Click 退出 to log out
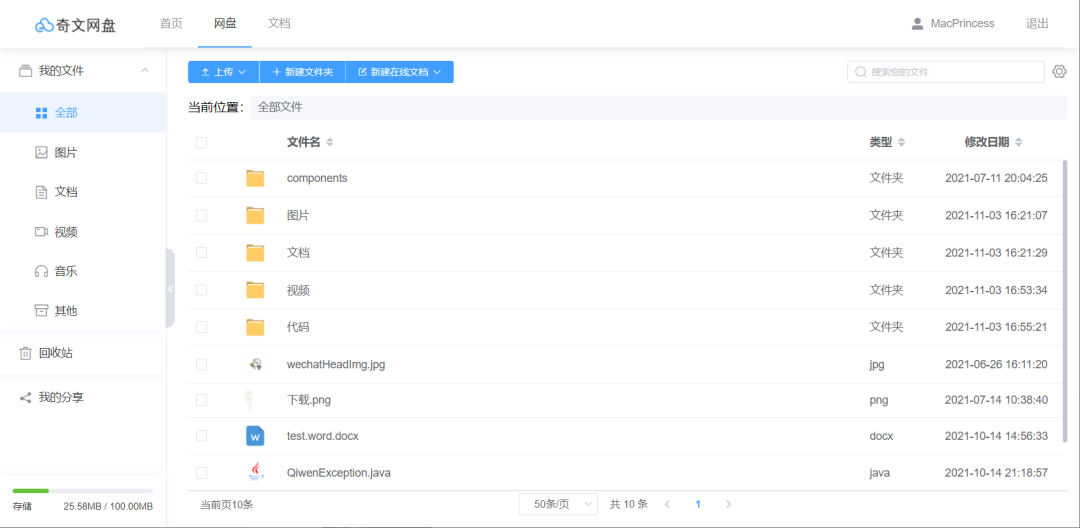1080x528 pixels. [x=1037, y=24]
